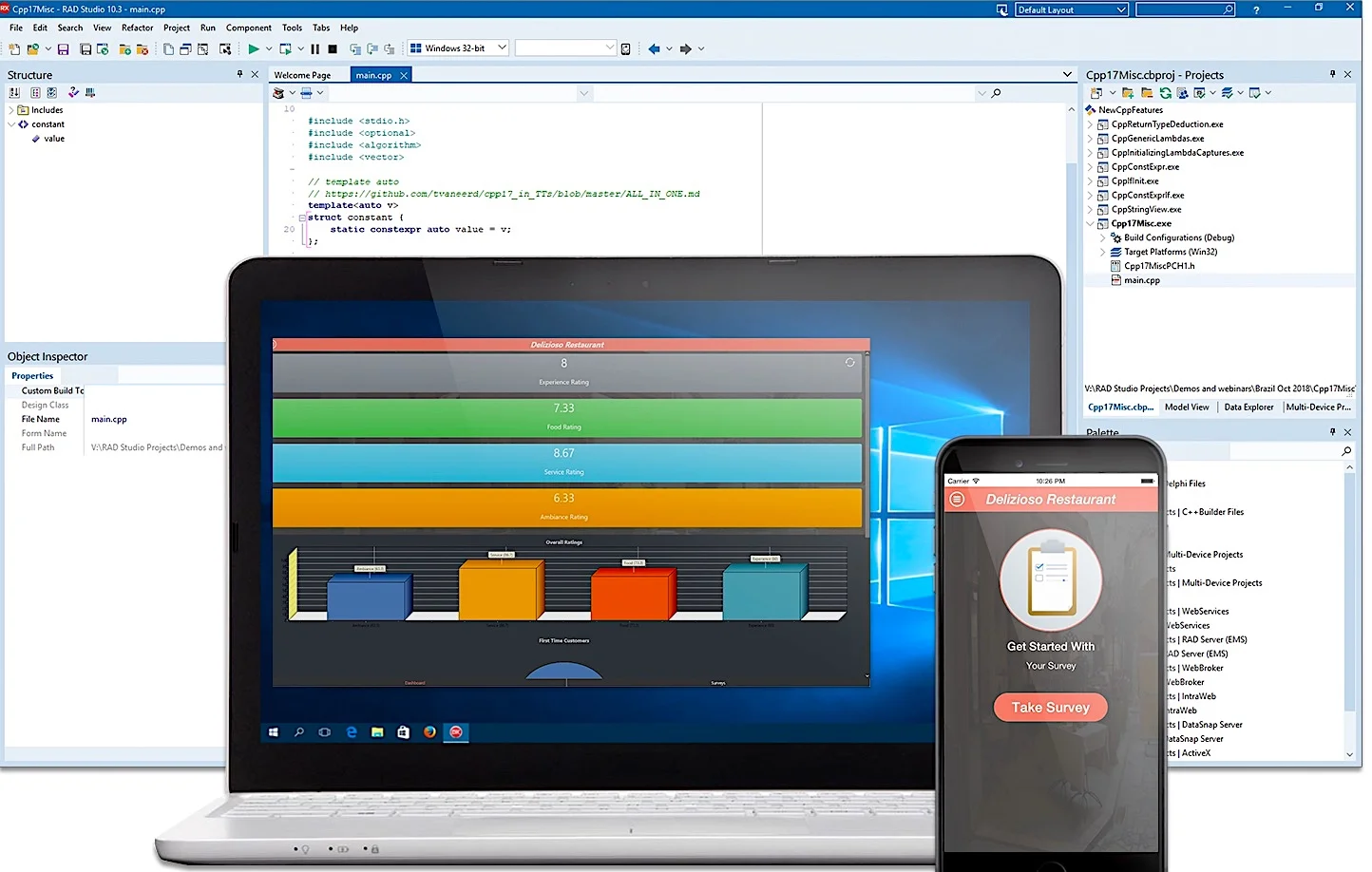1372x872 pixels.
Task: Select the Properties tab in Object Inspector
Action: tap(32, 376)
